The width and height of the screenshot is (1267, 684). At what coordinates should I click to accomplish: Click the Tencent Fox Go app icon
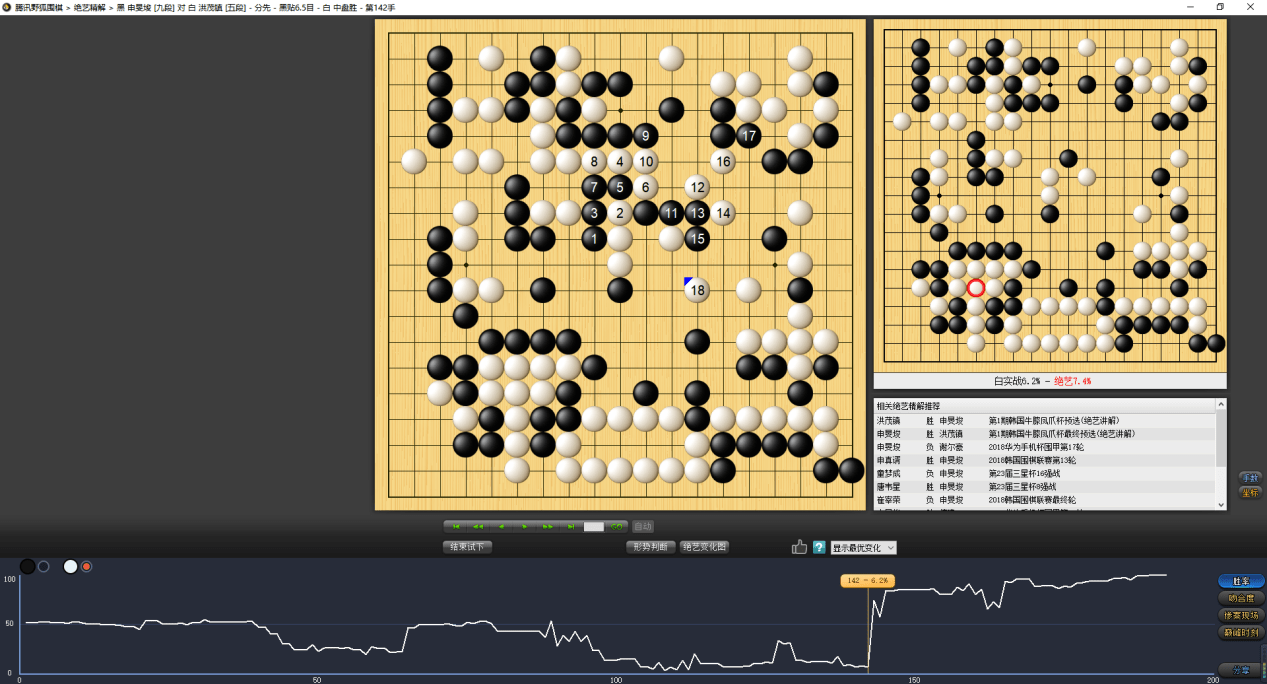tap(6, 6)
